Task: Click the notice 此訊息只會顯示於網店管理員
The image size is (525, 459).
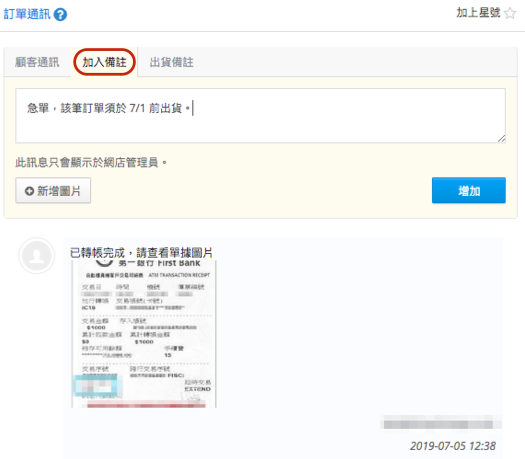Action: 91,163
